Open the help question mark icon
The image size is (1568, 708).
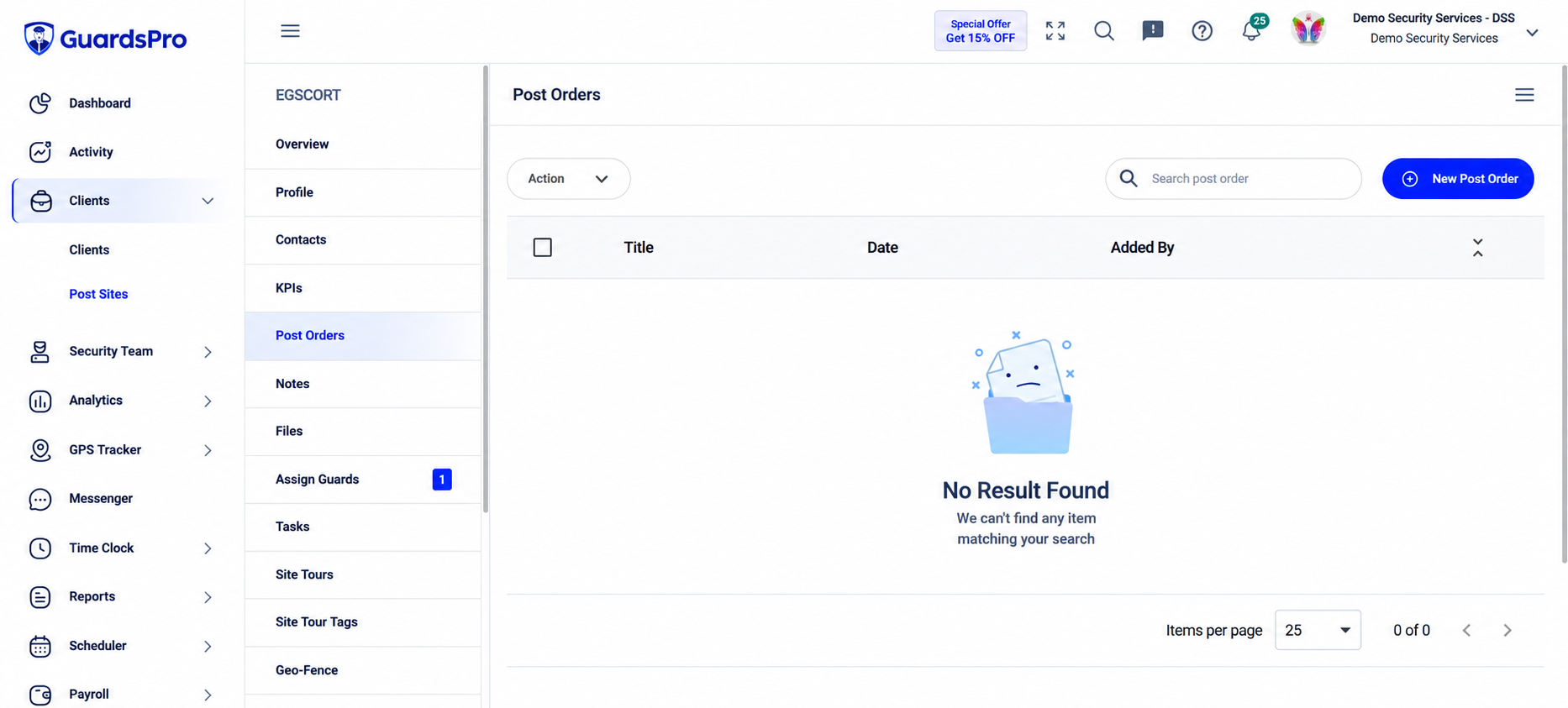tap(1202, 31)
